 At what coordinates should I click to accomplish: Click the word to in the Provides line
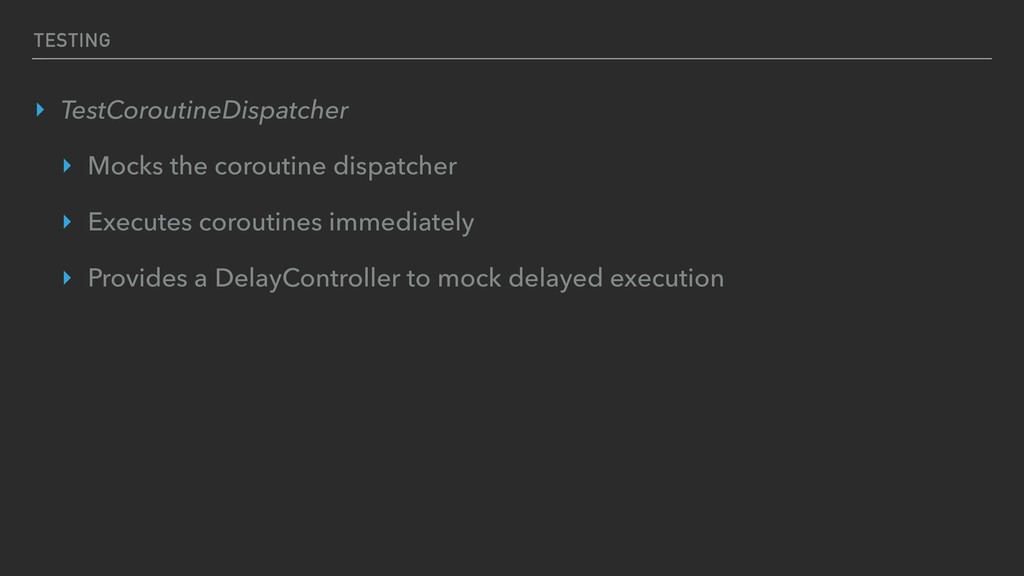tap(419, 279)
